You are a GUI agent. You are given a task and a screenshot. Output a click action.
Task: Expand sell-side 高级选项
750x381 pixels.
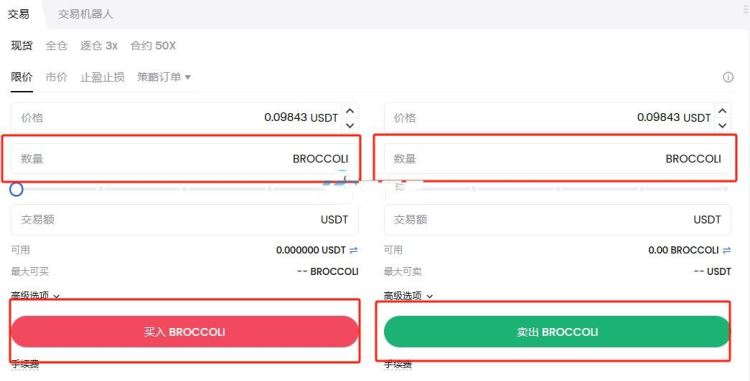408,296
